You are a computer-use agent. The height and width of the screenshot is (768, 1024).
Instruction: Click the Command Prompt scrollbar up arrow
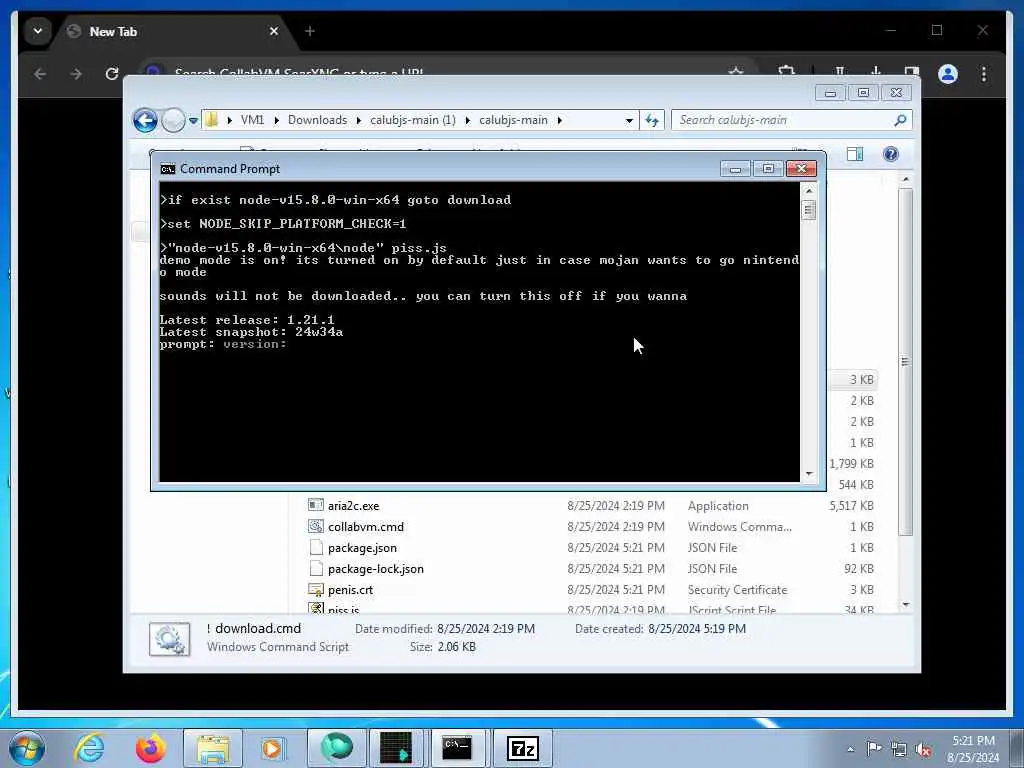pos(808,191)
